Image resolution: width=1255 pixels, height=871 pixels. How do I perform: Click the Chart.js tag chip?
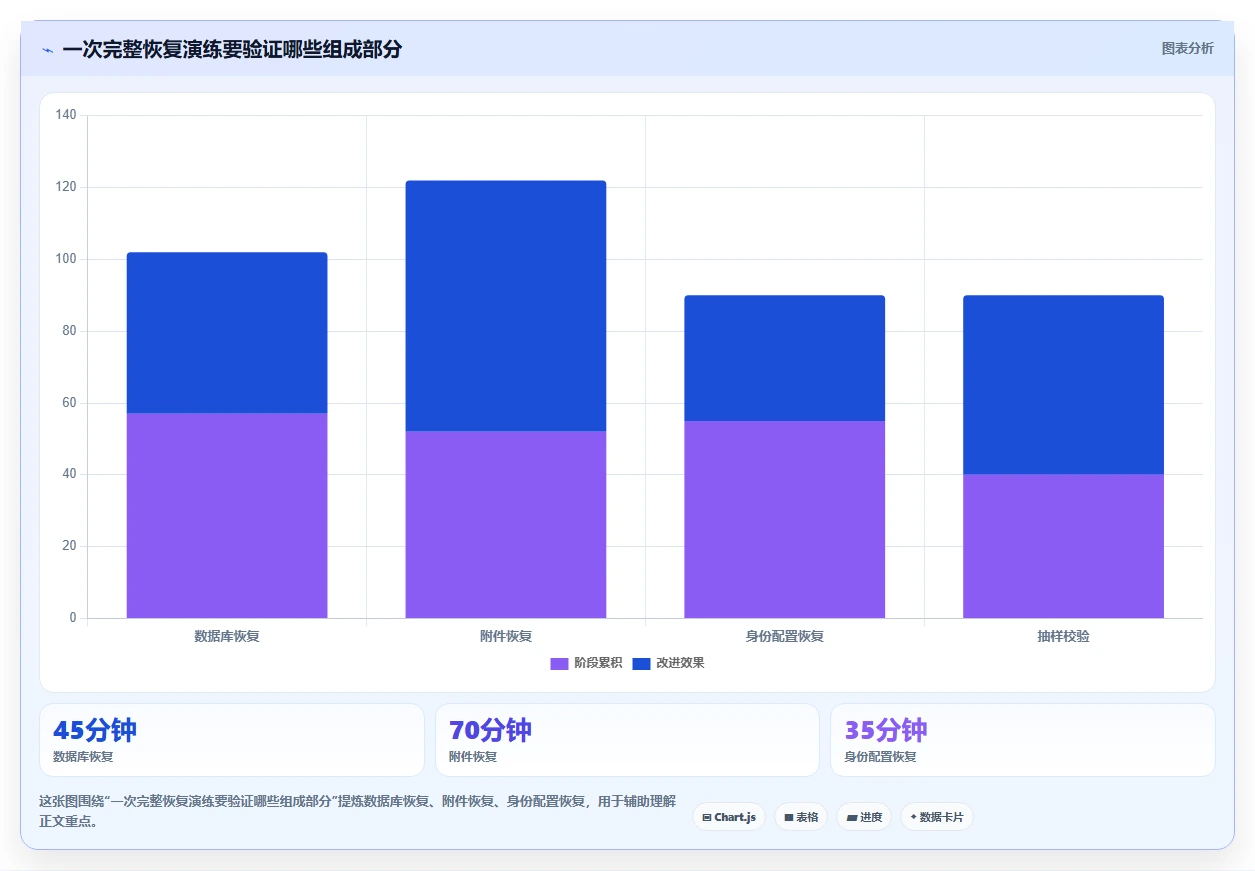[729, 817]
